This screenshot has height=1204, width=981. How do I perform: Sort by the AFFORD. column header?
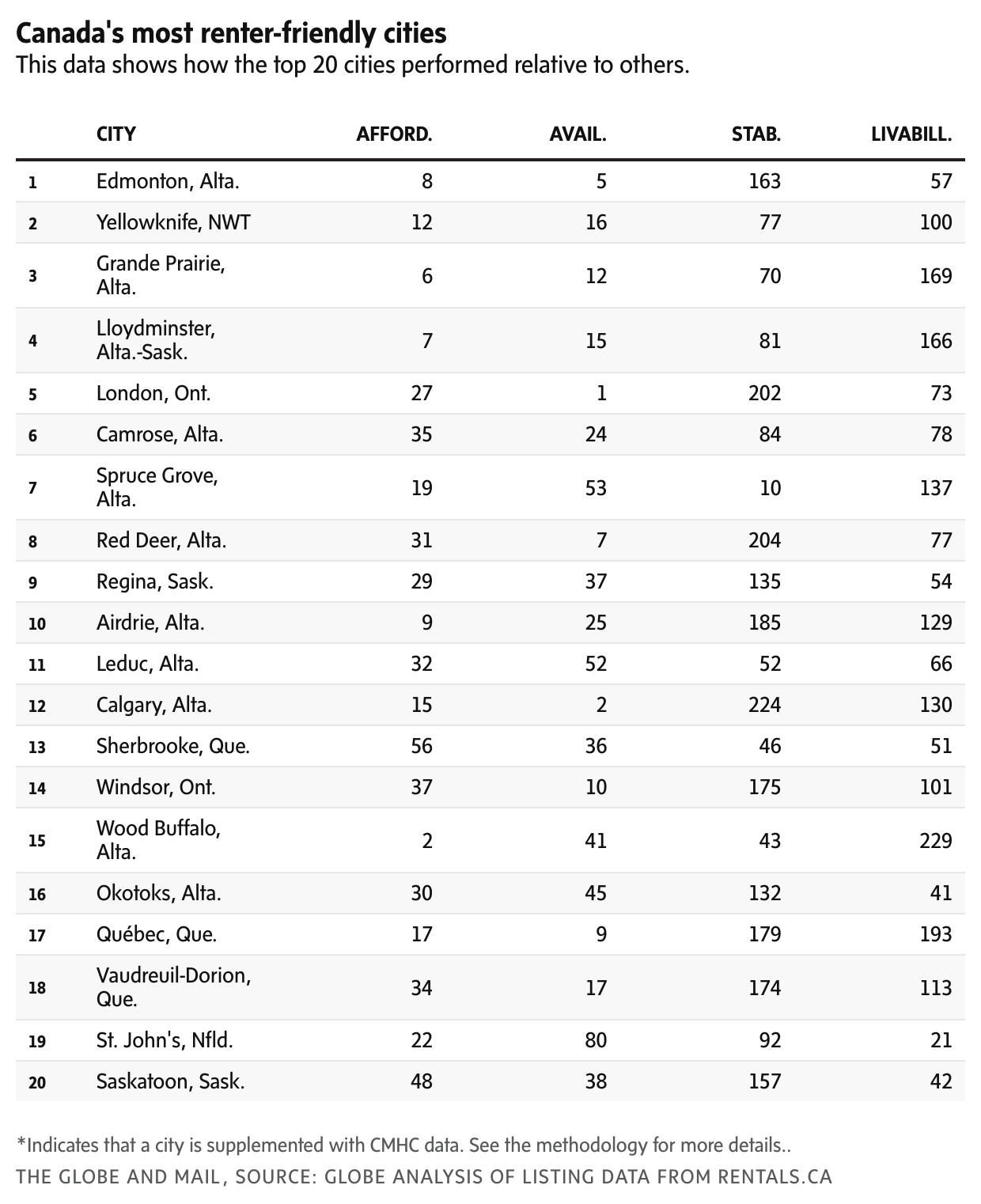(394, 134)
